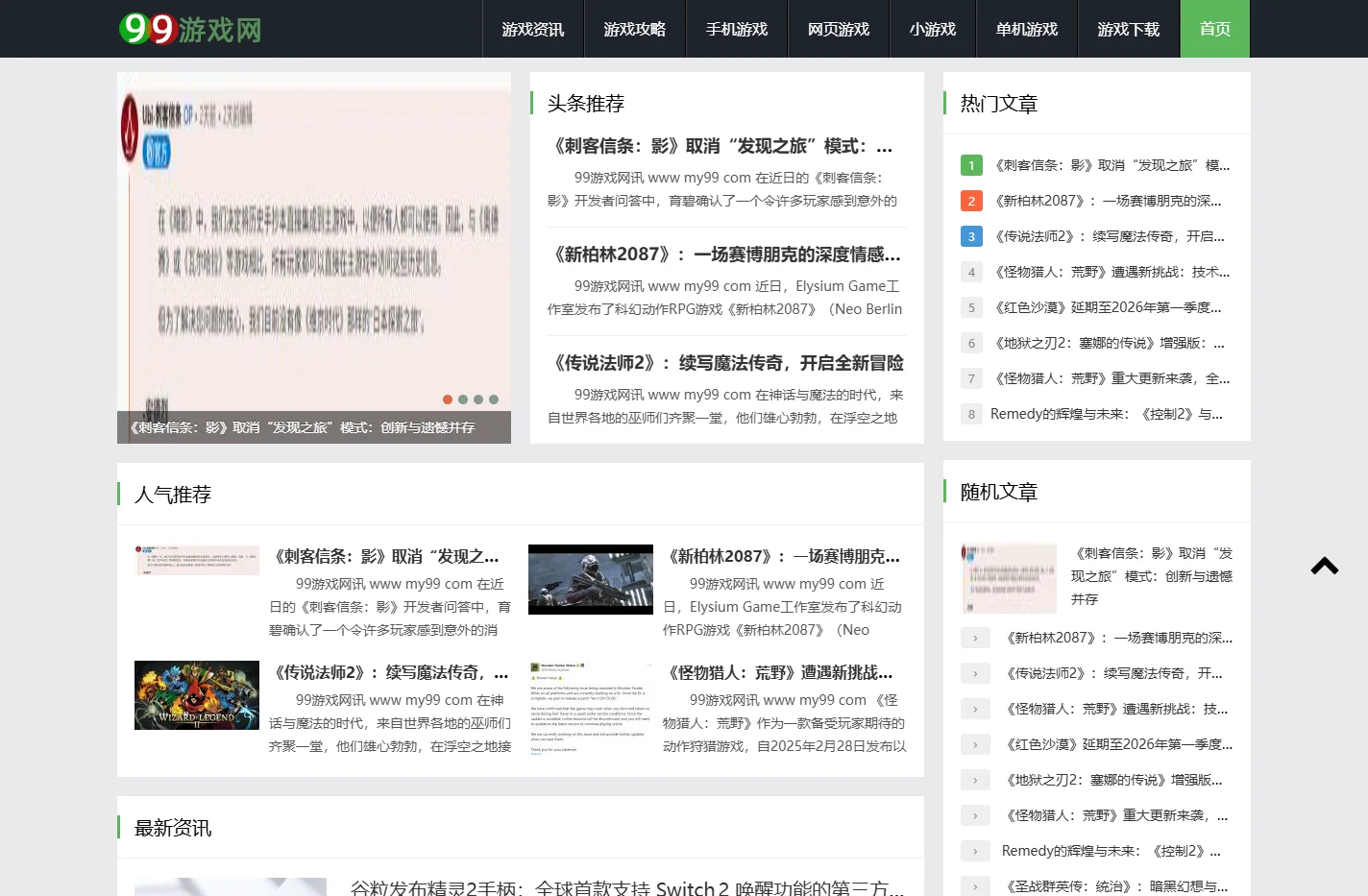Open Wizard of Legend thumbnail for 《传说法师2》
The height and width of the screenshot is (896, 1368).
197,695
